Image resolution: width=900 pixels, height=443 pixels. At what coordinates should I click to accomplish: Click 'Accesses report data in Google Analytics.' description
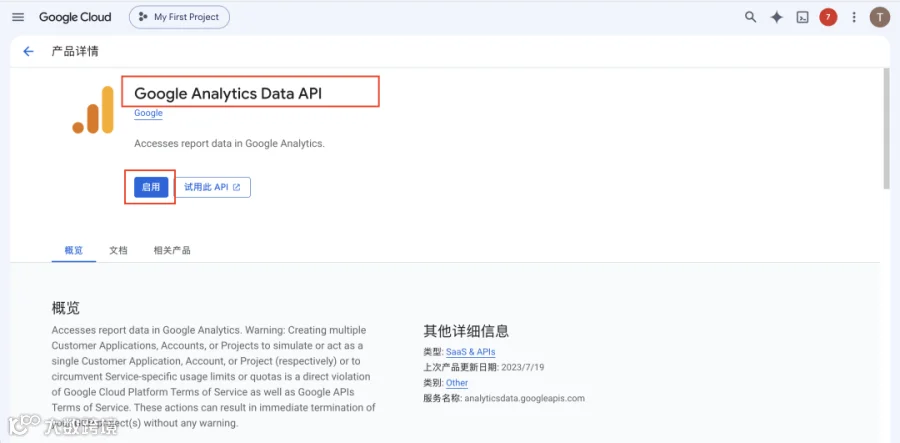tap(230, 143)
